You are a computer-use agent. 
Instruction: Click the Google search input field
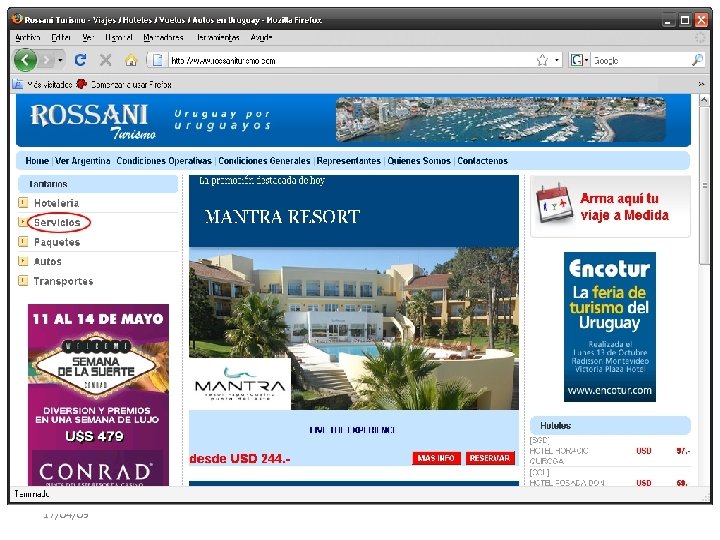(641, 60)
